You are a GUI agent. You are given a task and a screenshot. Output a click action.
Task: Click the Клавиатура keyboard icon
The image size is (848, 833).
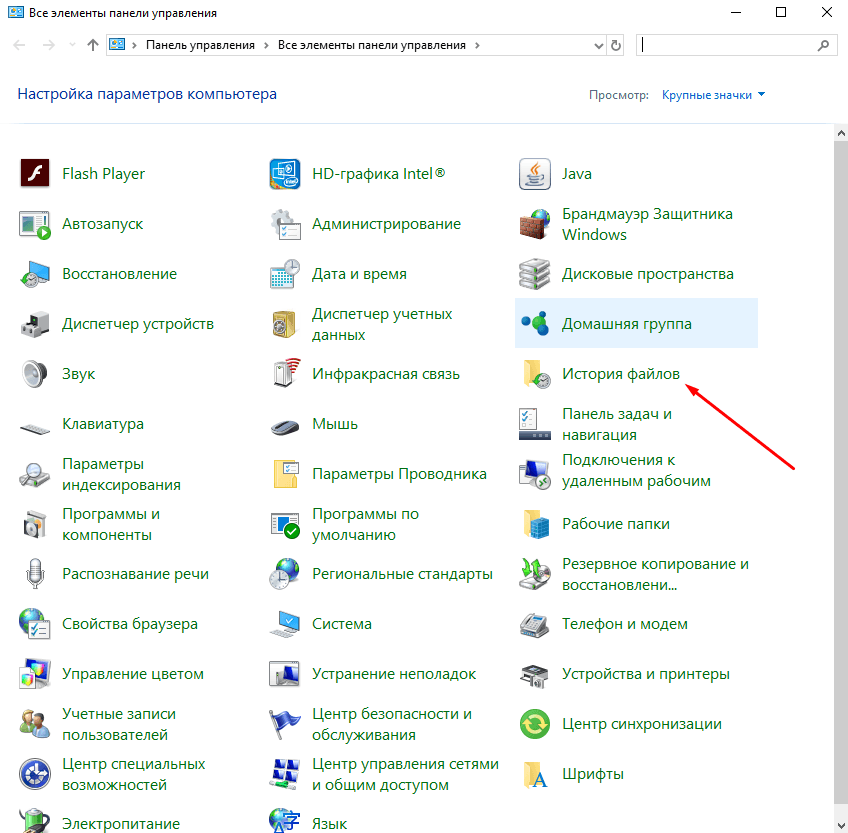[35, 429]
